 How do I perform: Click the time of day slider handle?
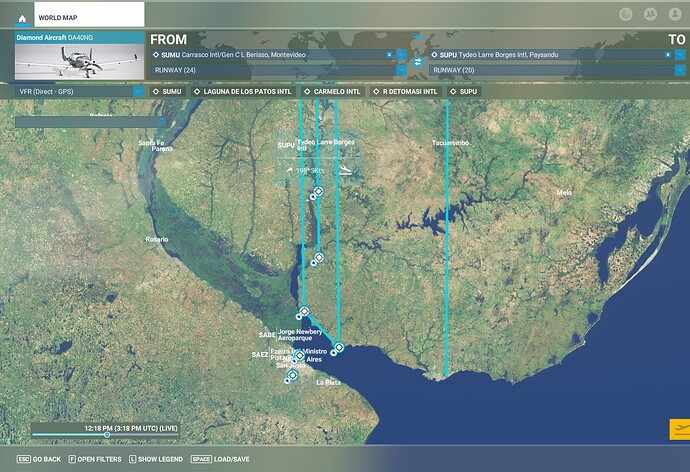click(107, 435)
